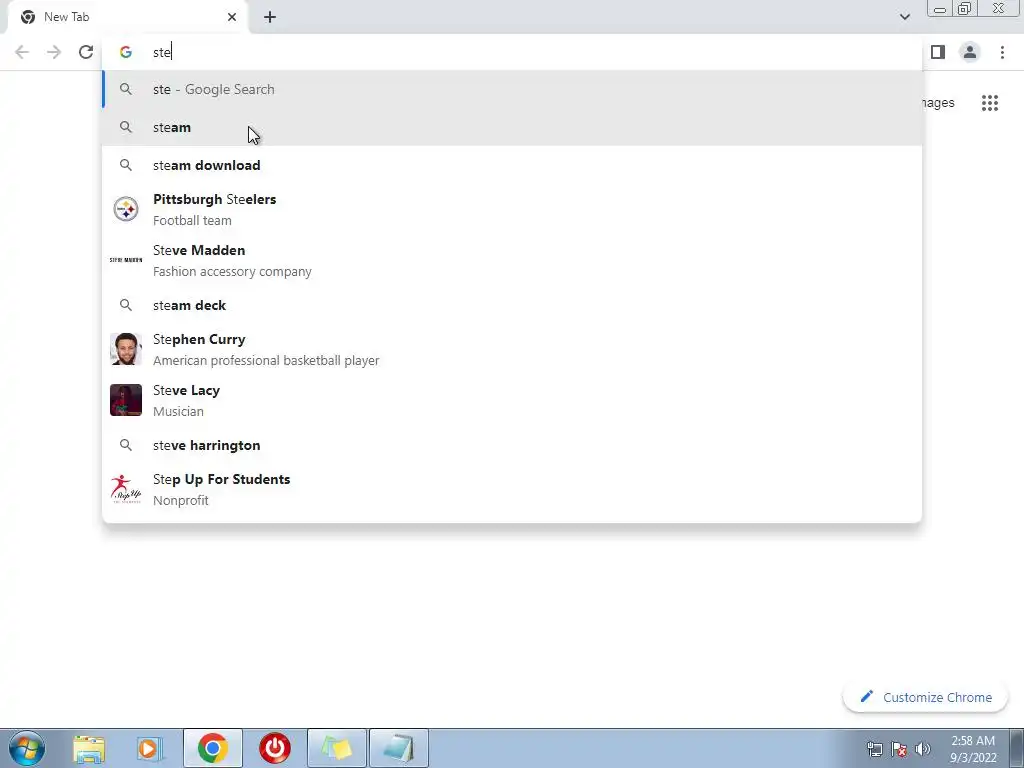Click the network tray icon

coord(874,749)
